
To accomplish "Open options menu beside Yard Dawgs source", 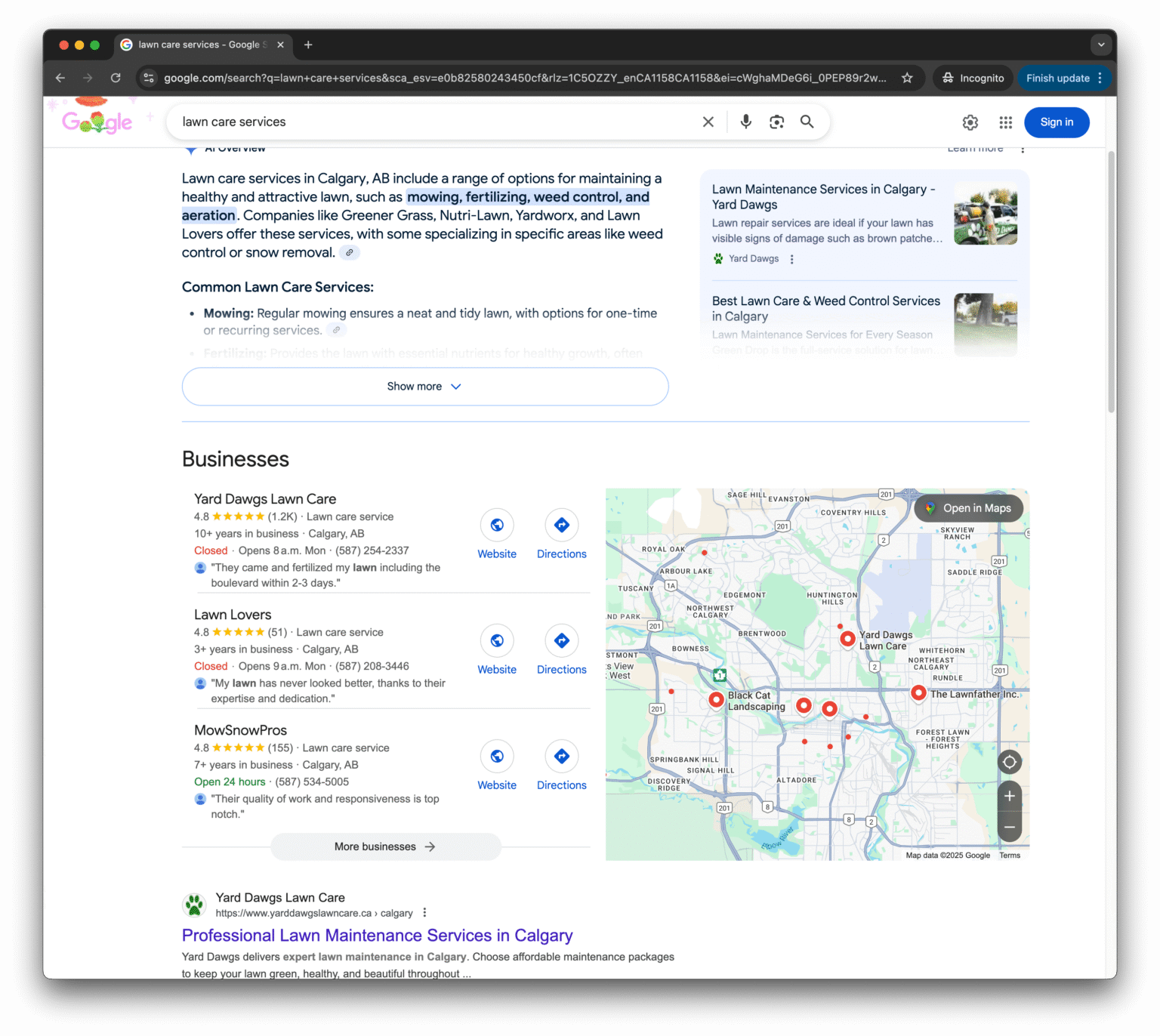I will point(791,259).
